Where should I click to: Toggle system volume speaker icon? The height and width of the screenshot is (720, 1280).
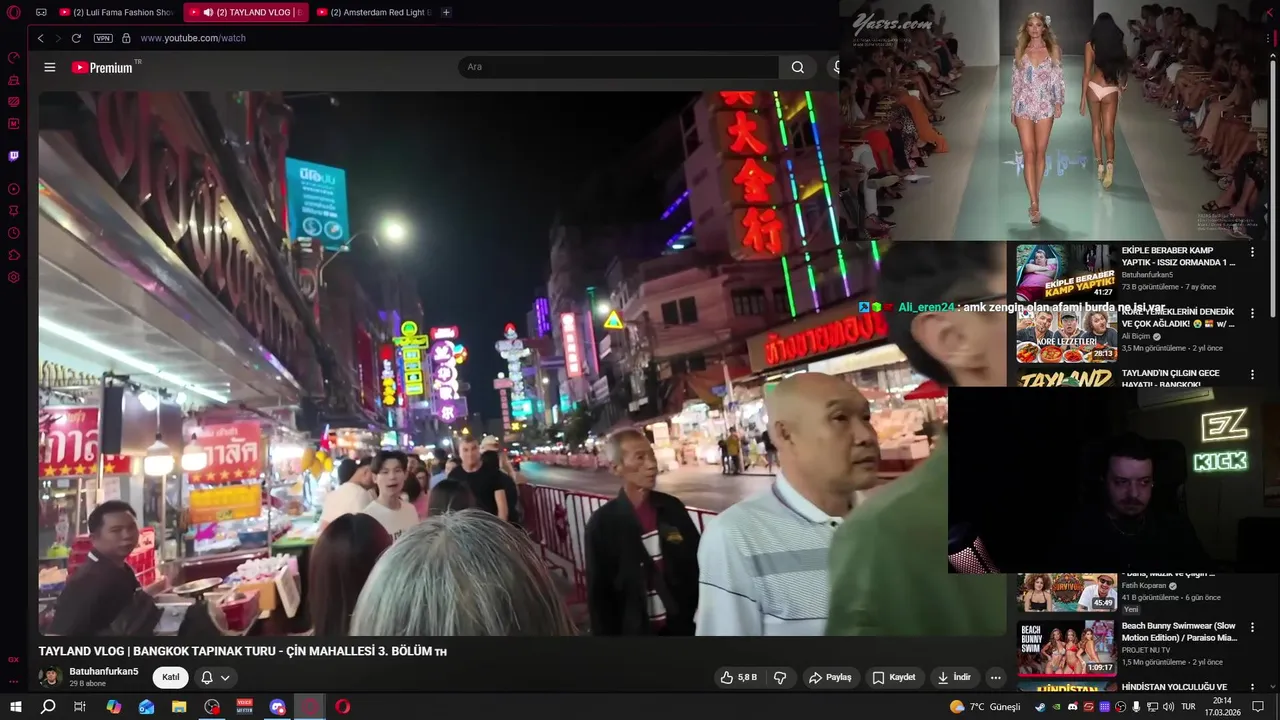click(x=1168, y=707)
